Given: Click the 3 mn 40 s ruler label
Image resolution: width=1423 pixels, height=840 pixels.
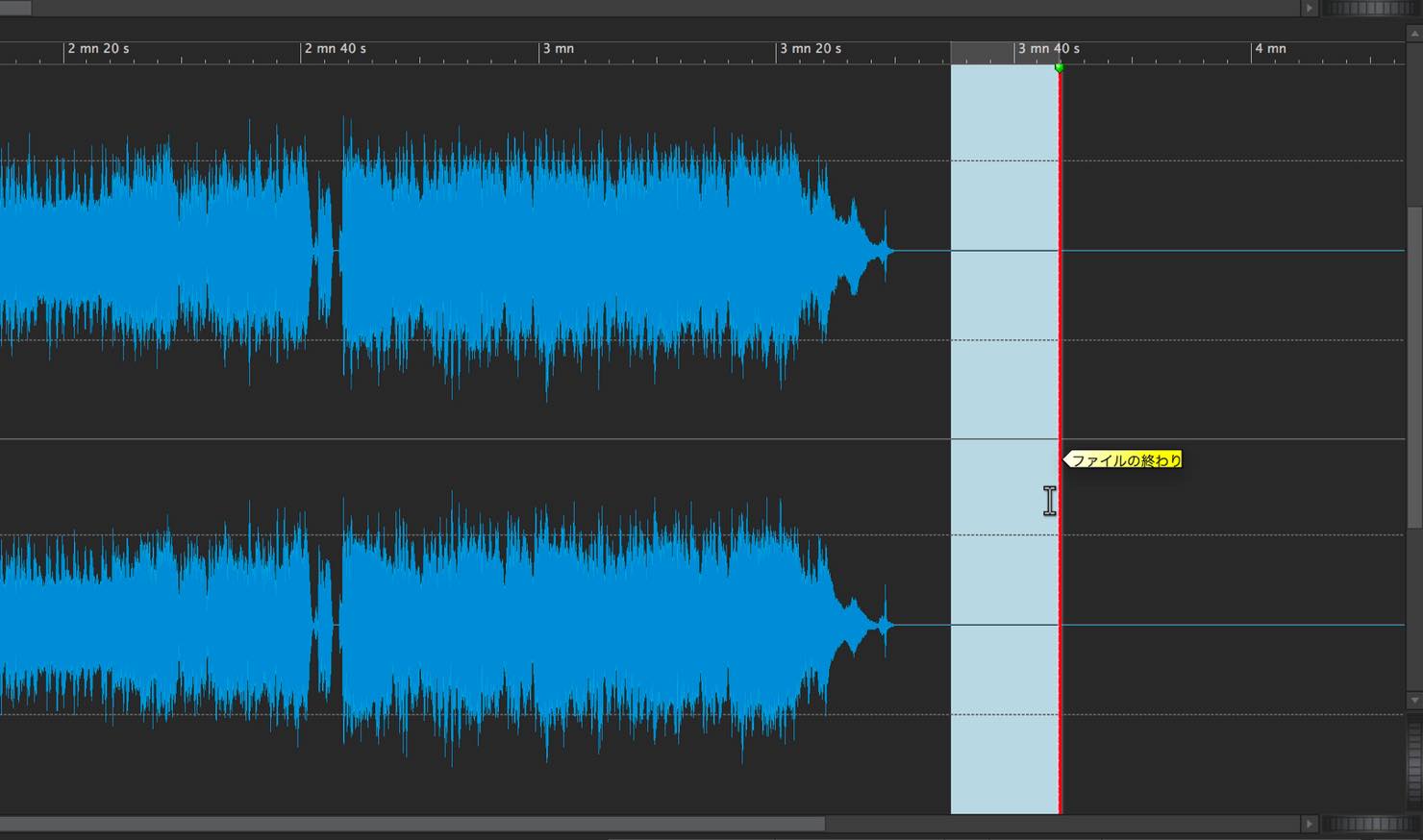Looking at the screenshot, I should click(x=1049, y=48).
